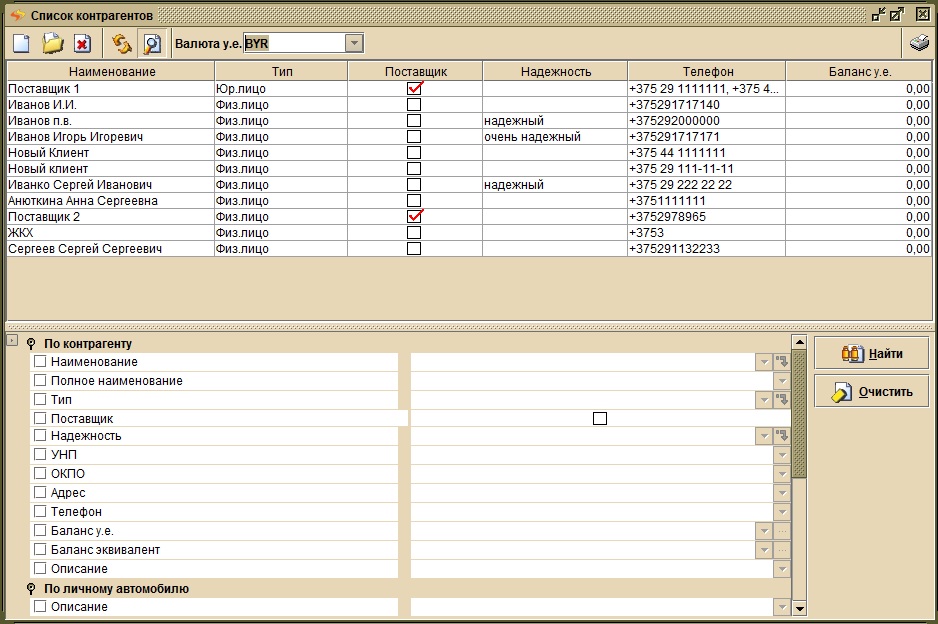The image size is (938, 624).
Task: Enable the Поставщик filter checkbox
Action: coord(40,418)
